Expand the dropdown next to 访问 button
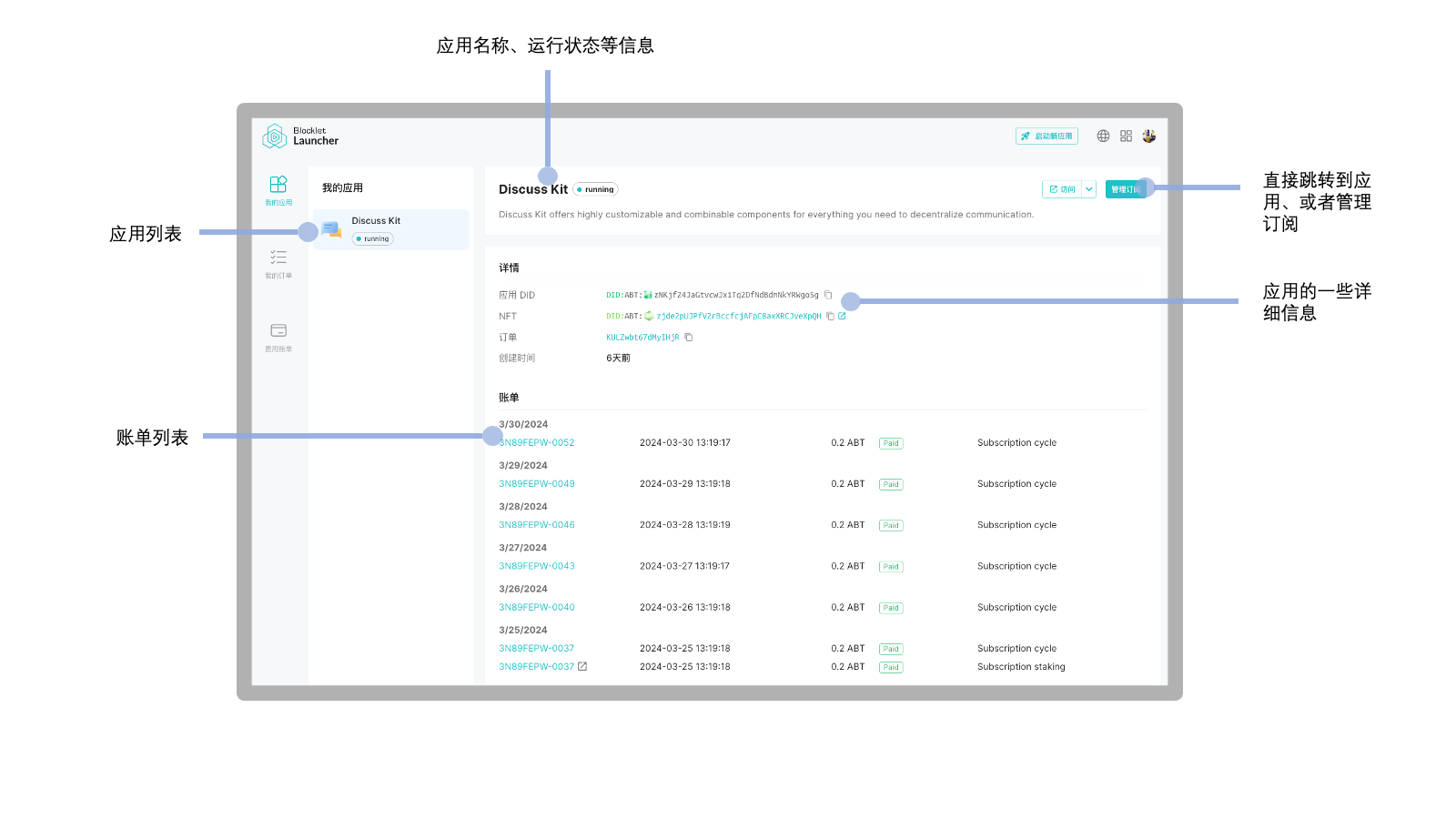Image resolution: width=1456 pixels, height=819 pixels. click(1090, 188)
